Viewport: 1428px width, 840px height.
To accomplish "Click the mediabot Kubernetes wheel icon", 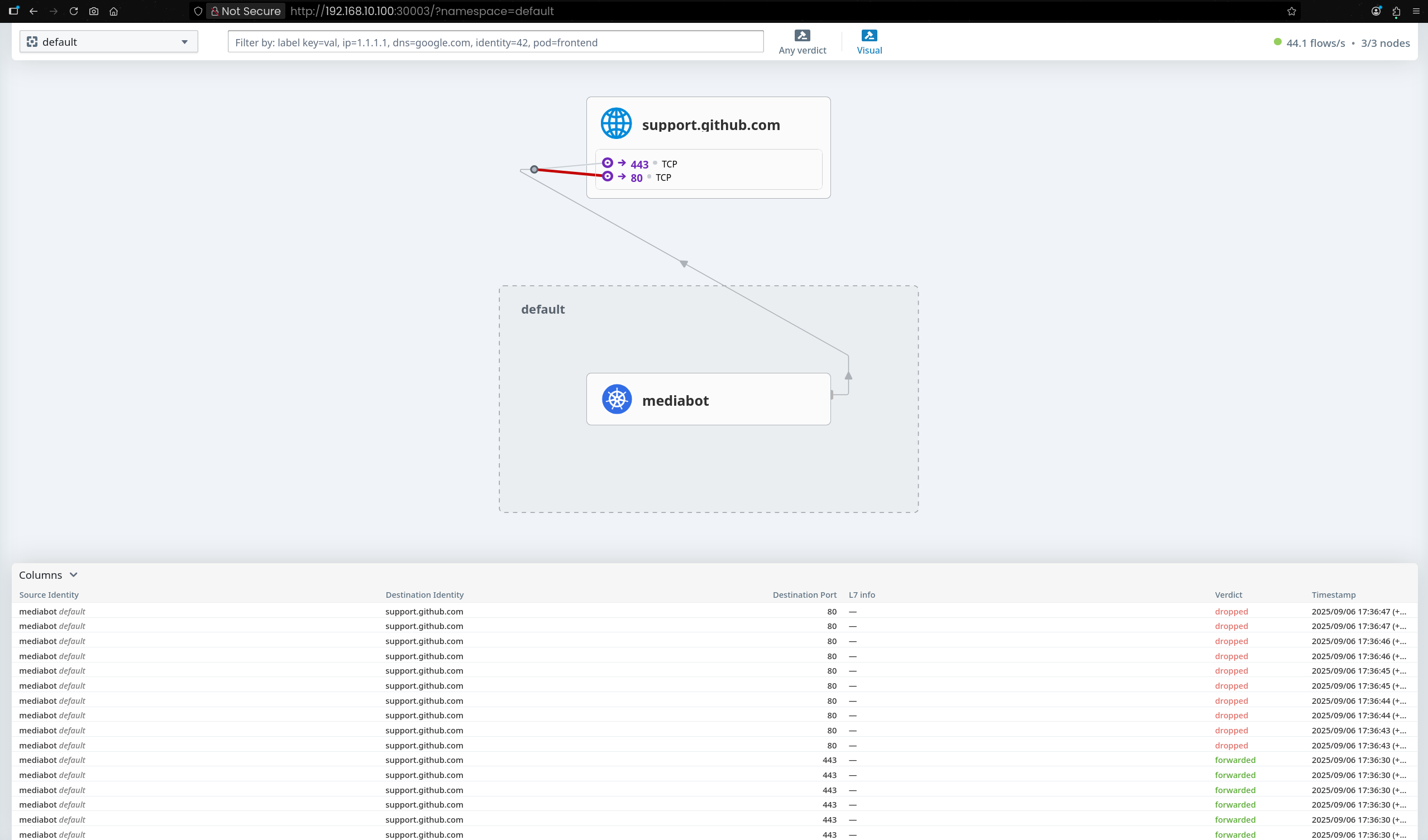I will 617,399.
